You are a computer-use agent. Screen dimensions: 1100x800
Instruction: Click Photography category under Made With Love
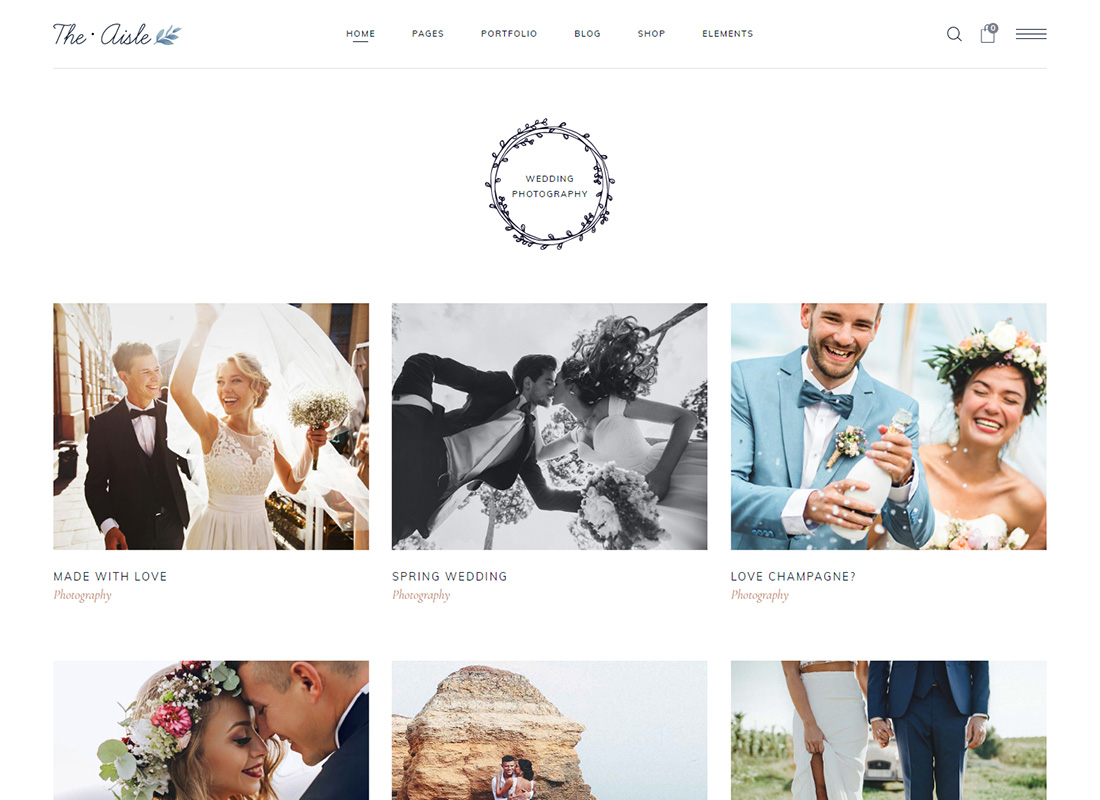[82, 595]
